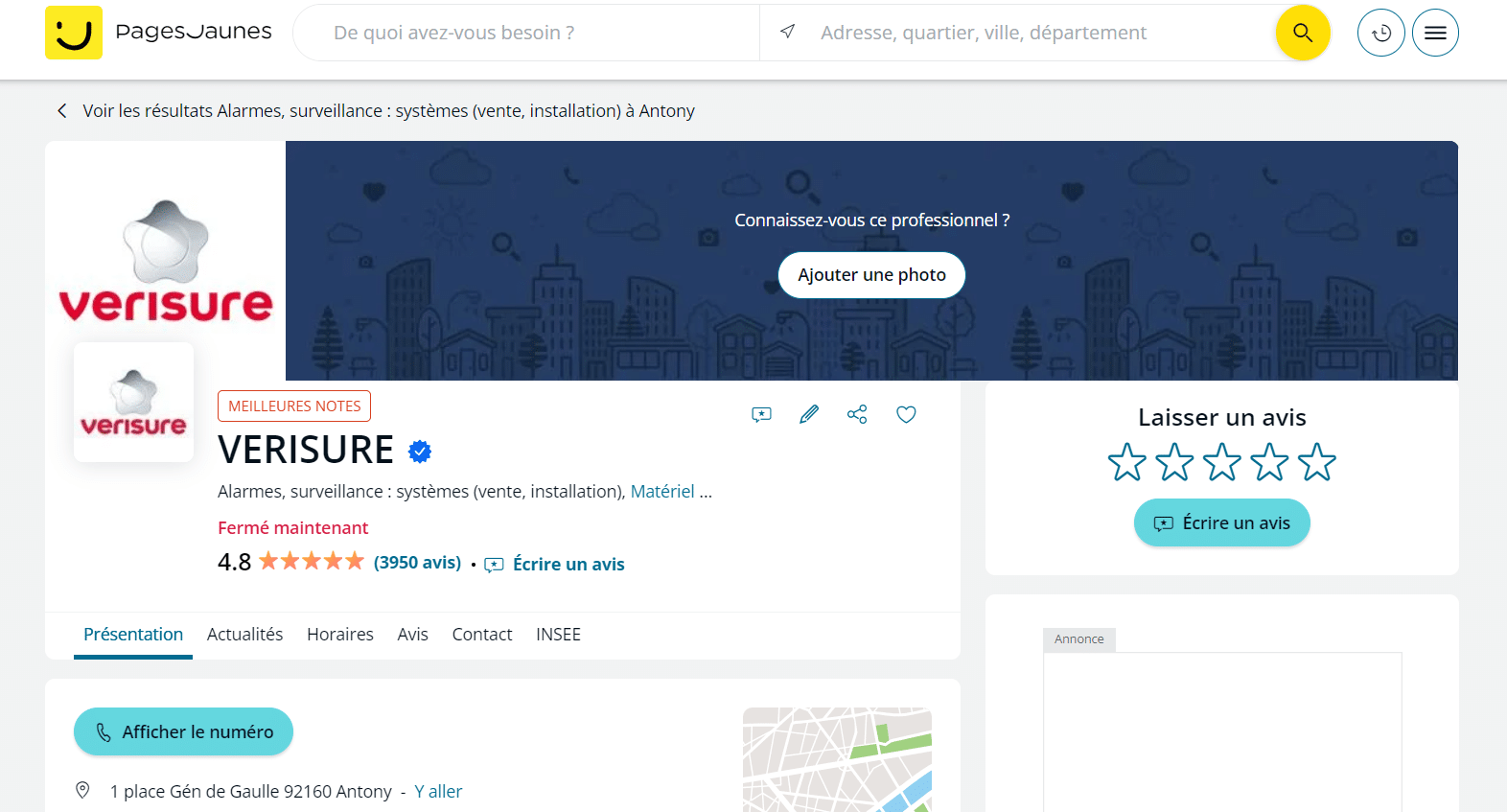Click the 'VERISURE' business title

point(306,450)
